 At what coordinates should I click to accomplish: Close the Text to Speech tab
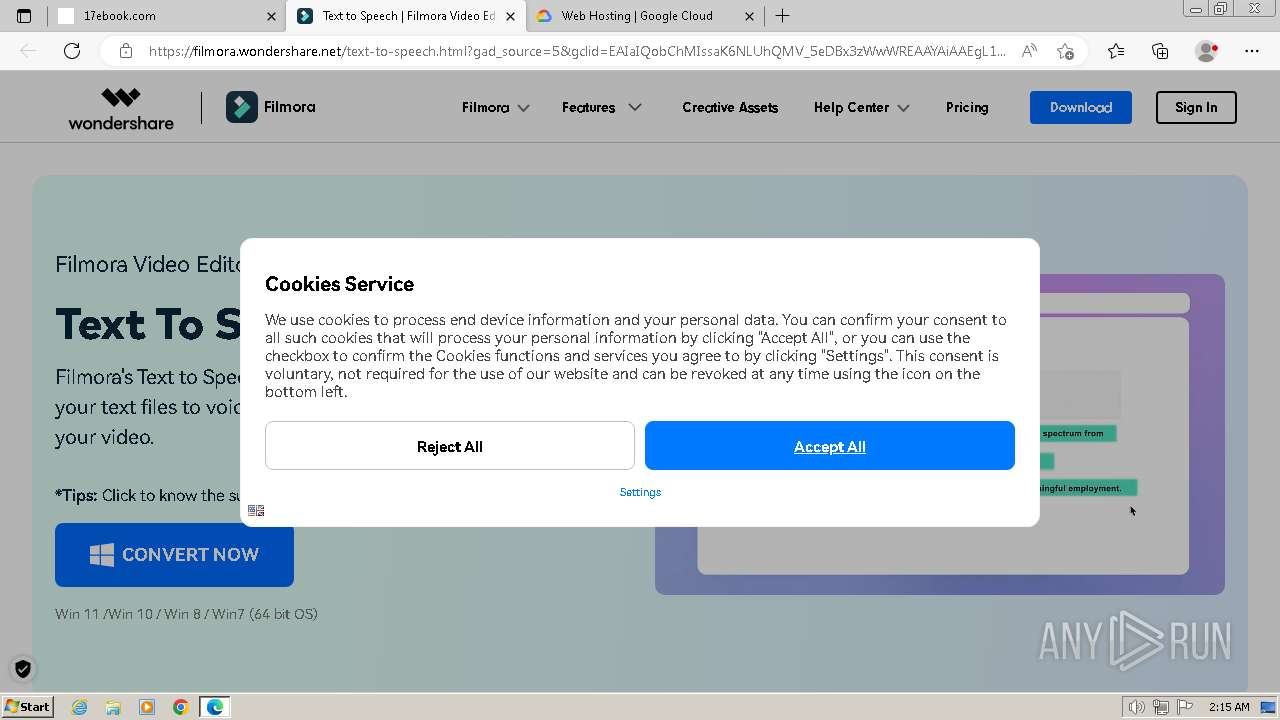click(x=510, y=16)
